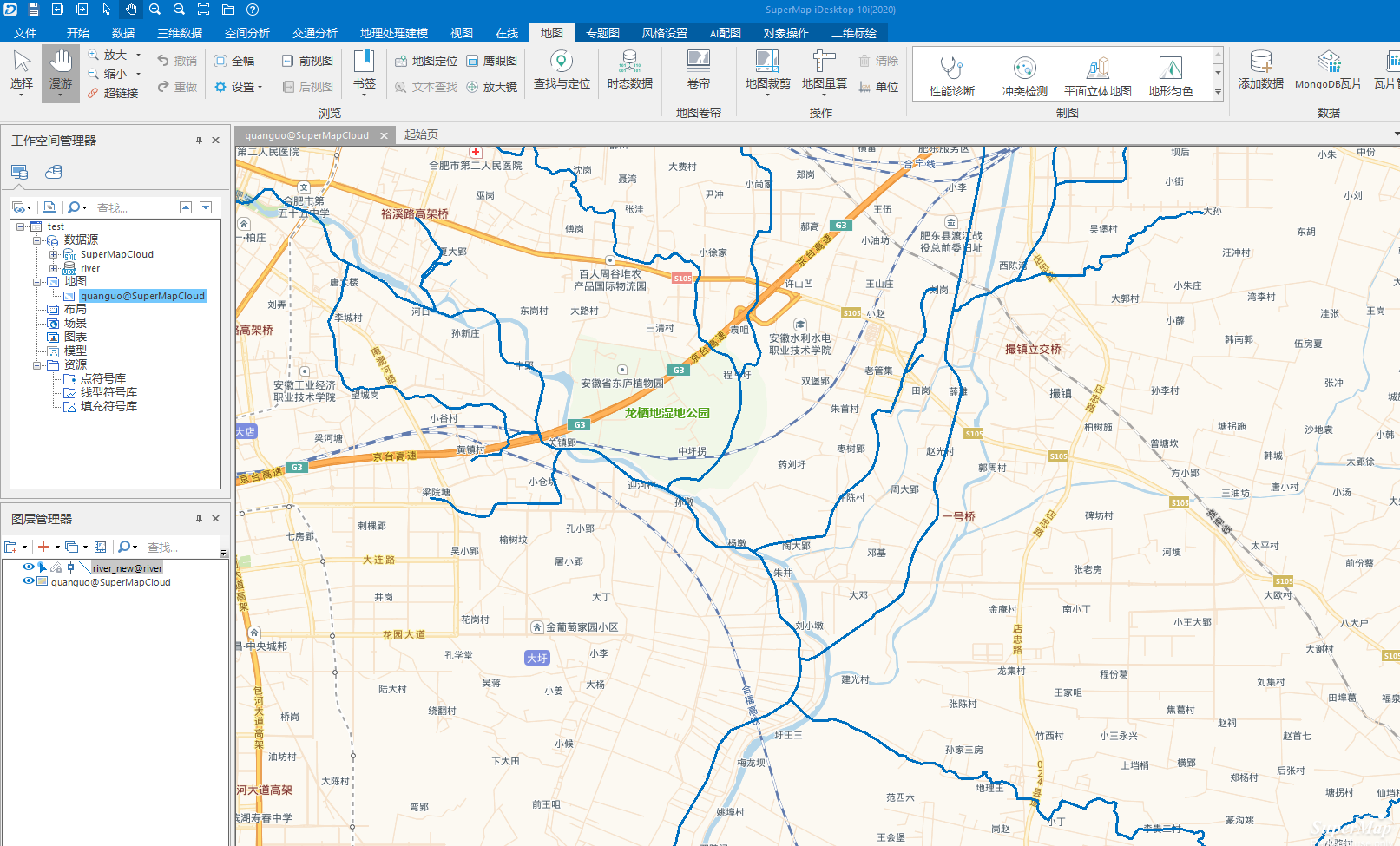Expand the river datasource node
The height and width of the screenshot is (846, 1400).
(x=54, y=268)
